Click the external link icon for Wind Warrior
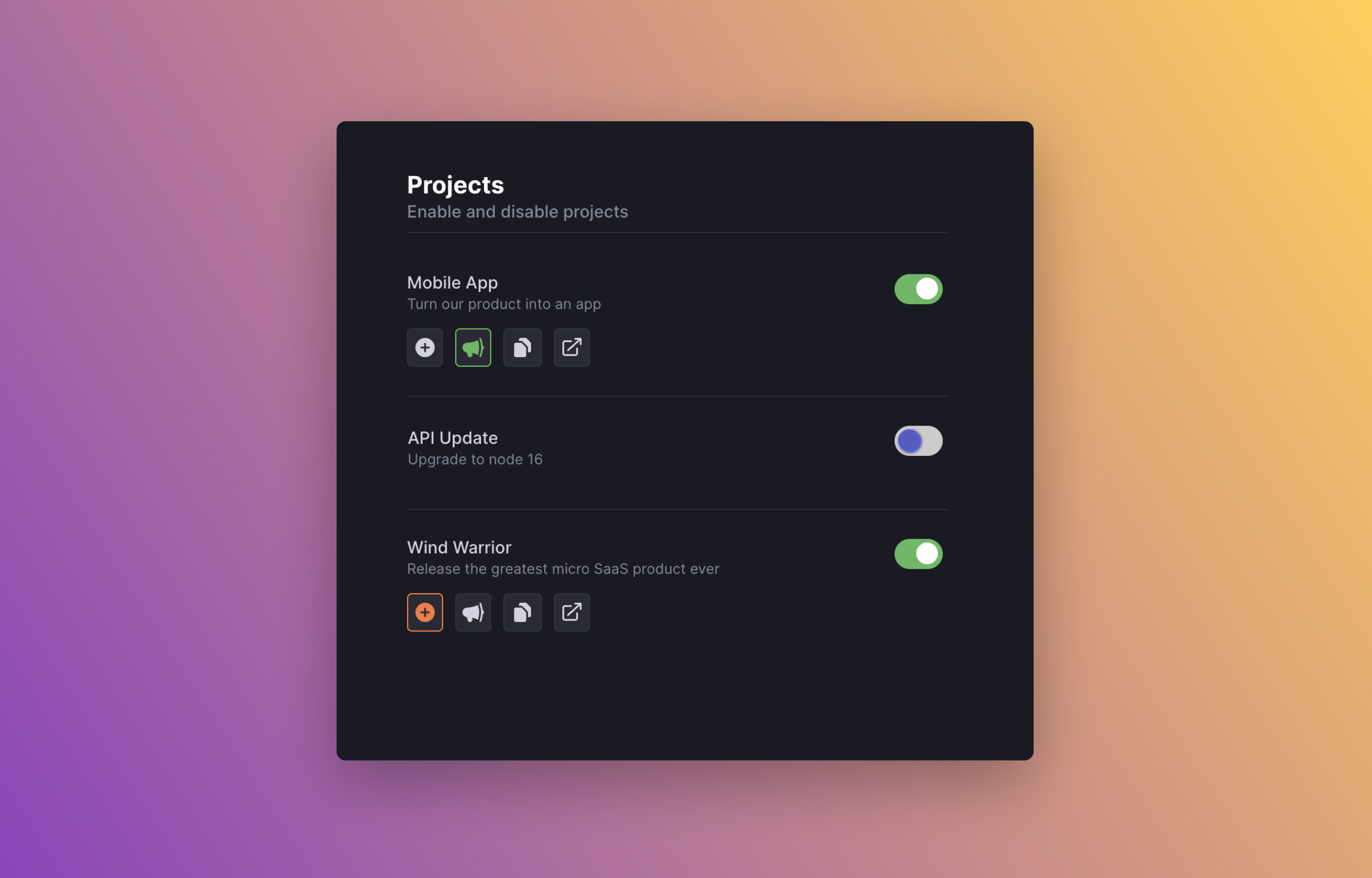 [572, 611]
